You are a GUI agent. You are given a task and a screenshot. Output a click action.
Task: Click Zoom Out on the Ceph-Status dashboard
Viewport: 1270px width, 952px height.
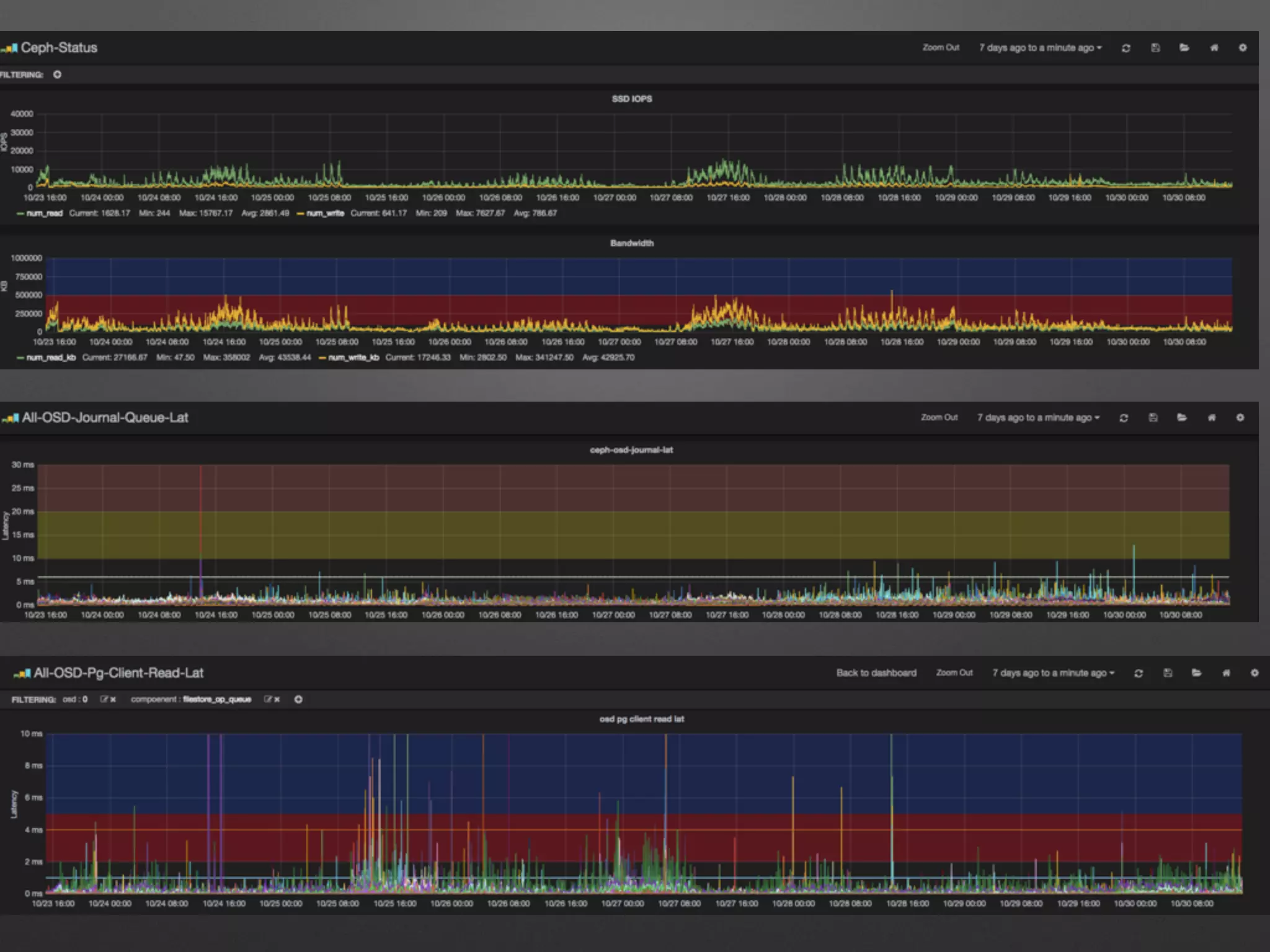940,48
